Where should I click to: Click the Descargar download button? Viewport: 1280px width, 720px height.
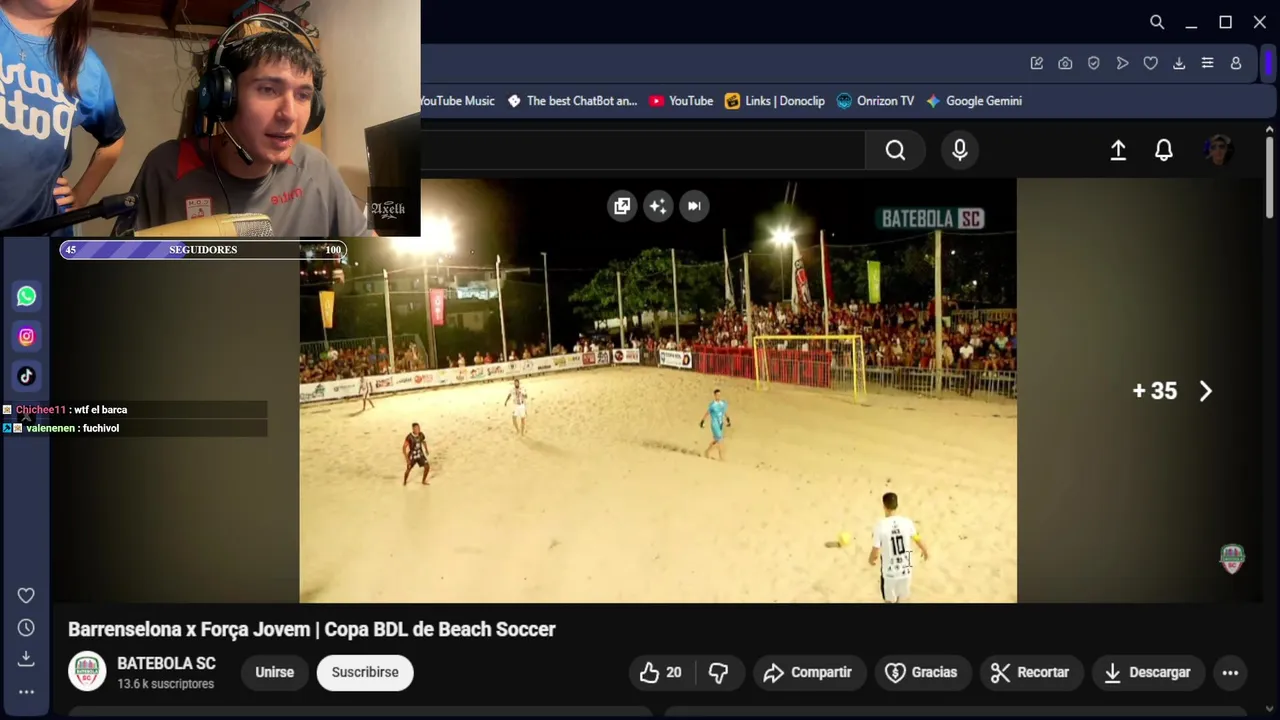click(1147, 673)
